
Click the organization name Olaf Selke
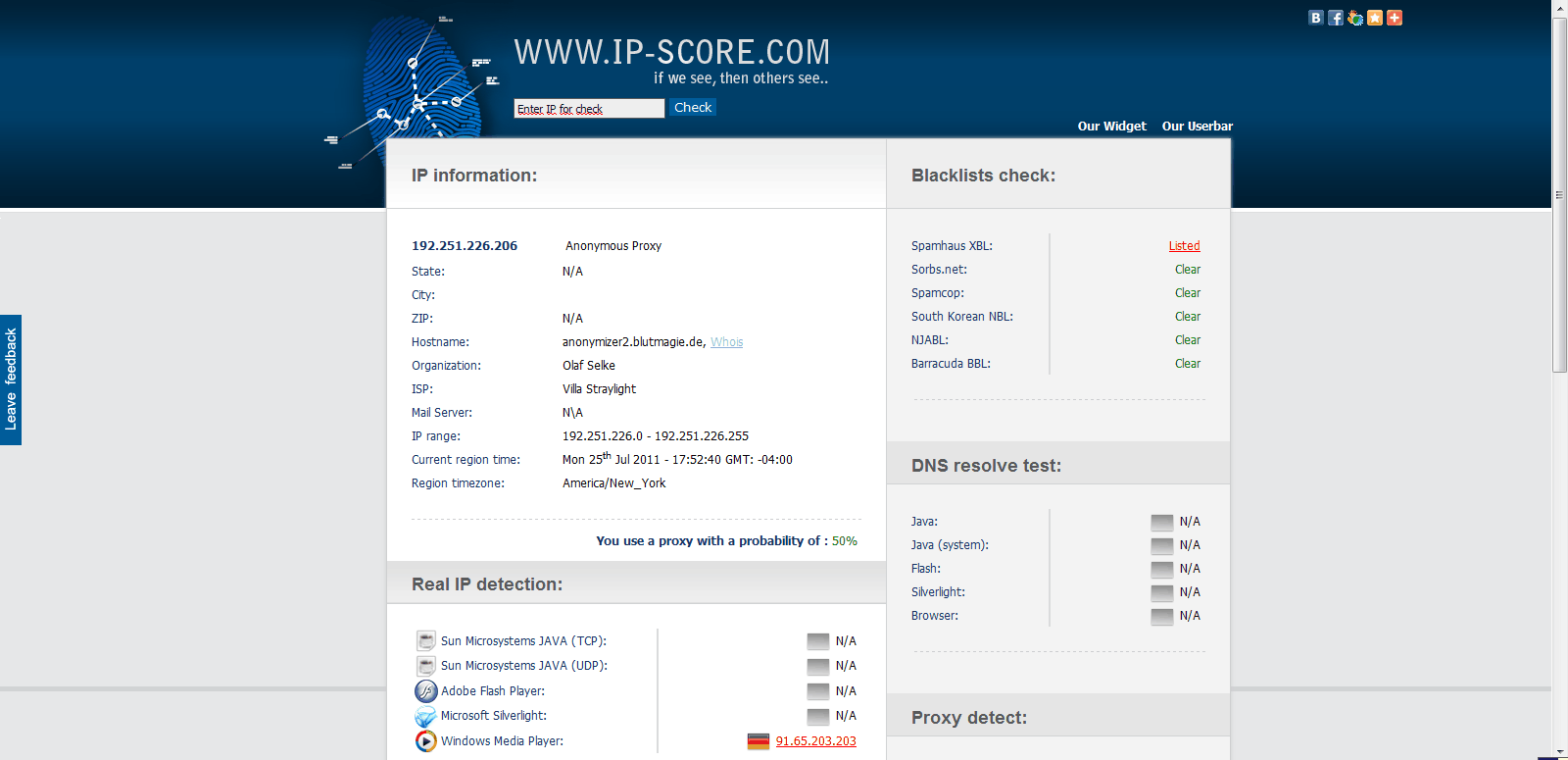point(589,366)
